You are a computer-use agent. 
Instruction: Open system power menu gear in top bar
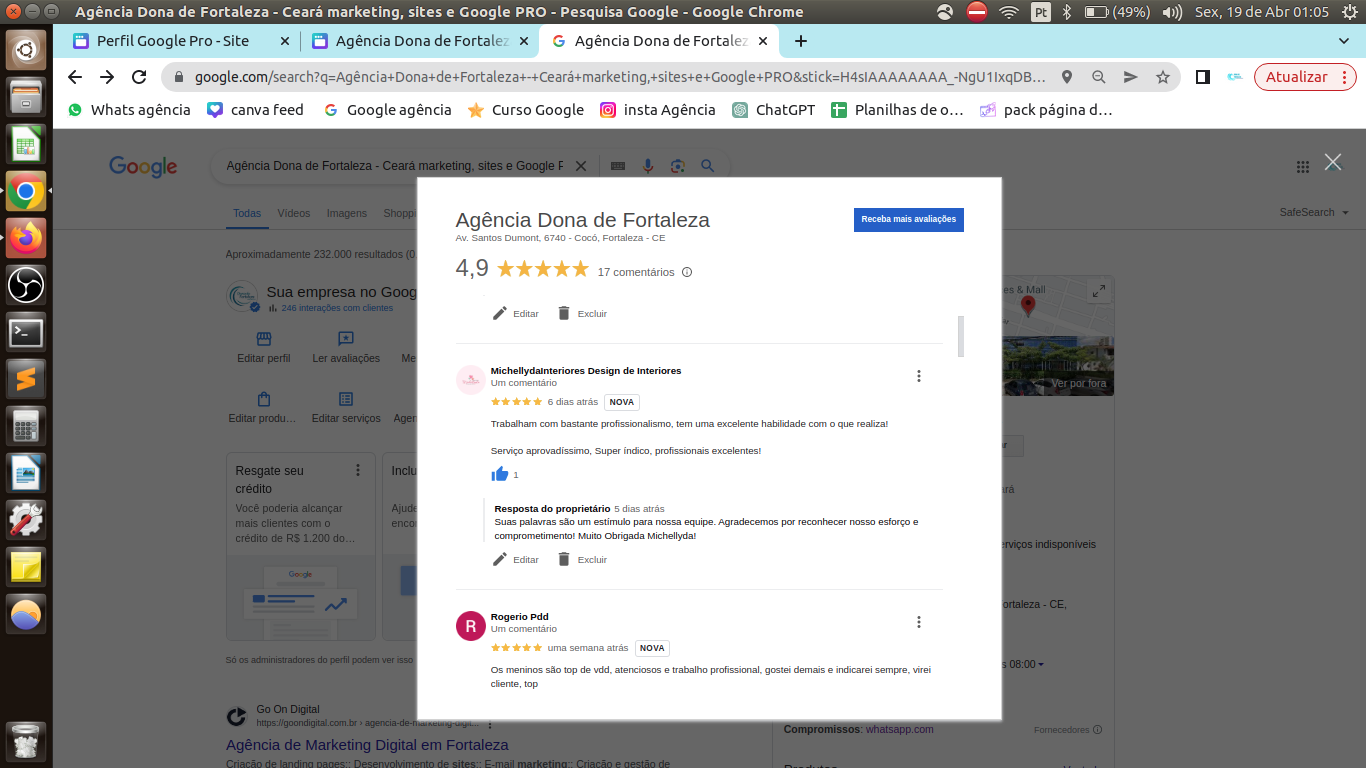tap(1348, 12)
